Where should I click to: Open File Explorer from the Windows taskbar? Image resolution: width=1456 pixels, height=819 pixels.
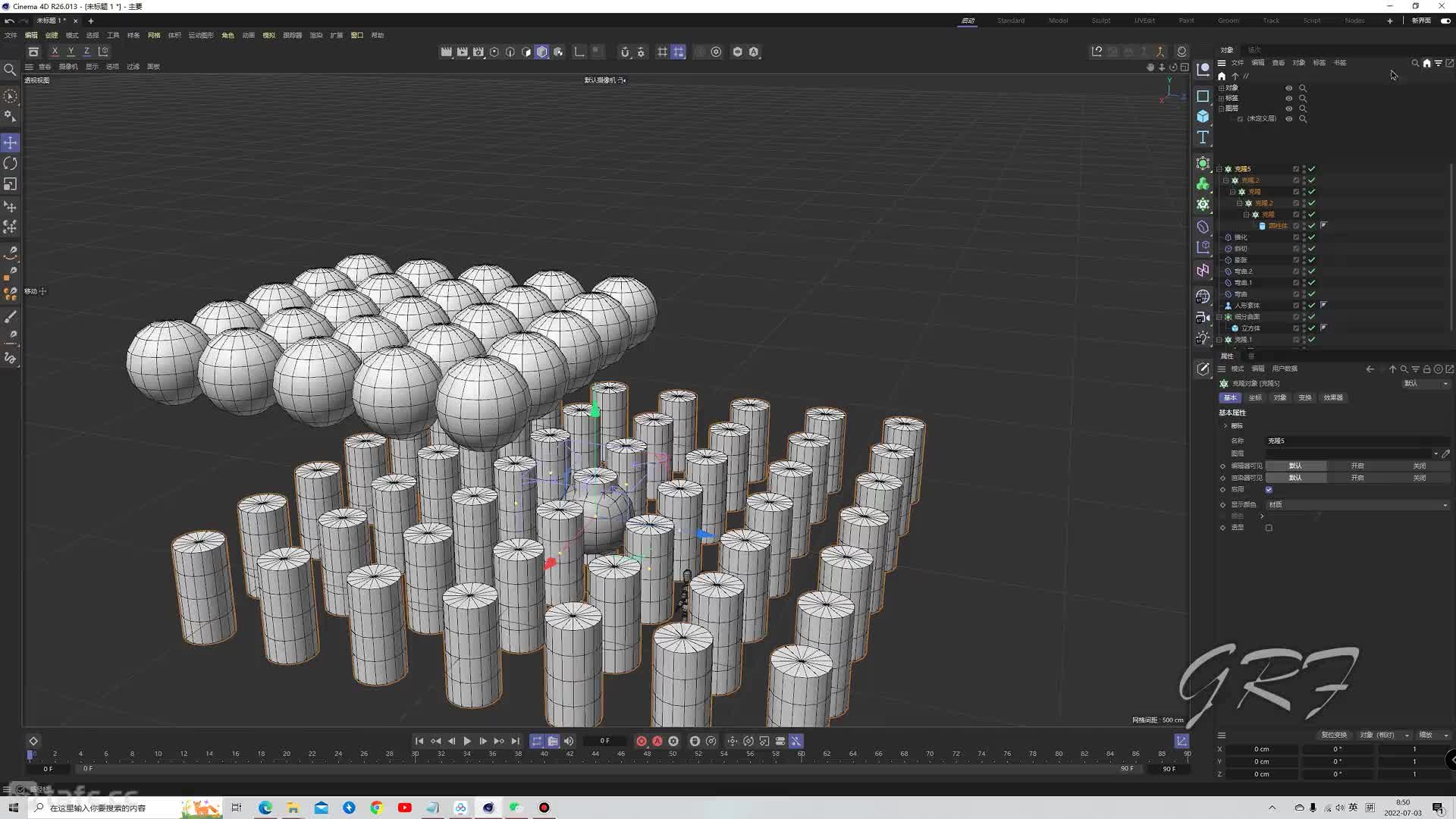coord(293,808)
